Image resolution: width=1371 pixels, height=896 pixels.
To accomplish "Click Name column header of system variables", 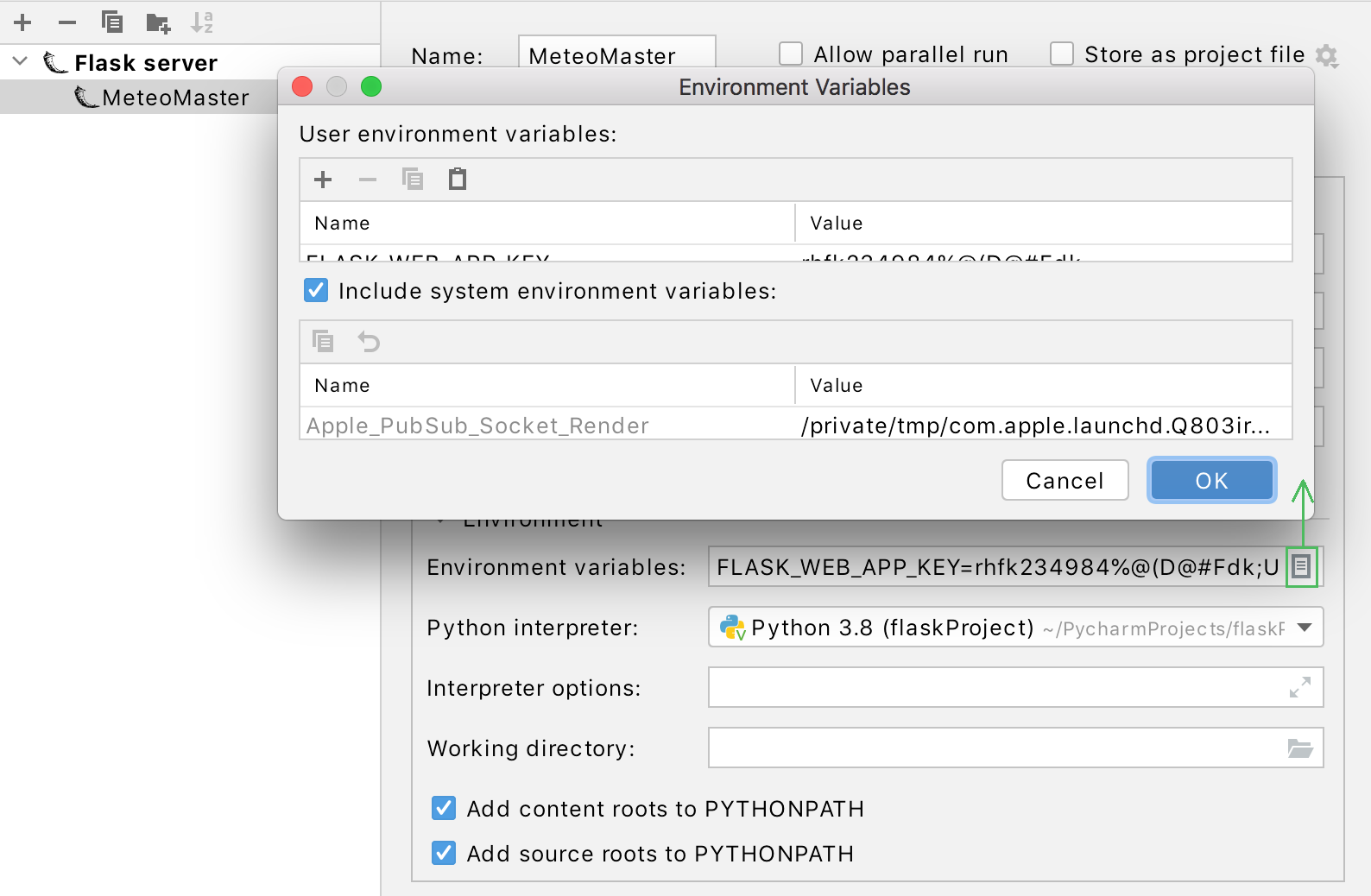I will pyautogui.click(x=547, y=385).
